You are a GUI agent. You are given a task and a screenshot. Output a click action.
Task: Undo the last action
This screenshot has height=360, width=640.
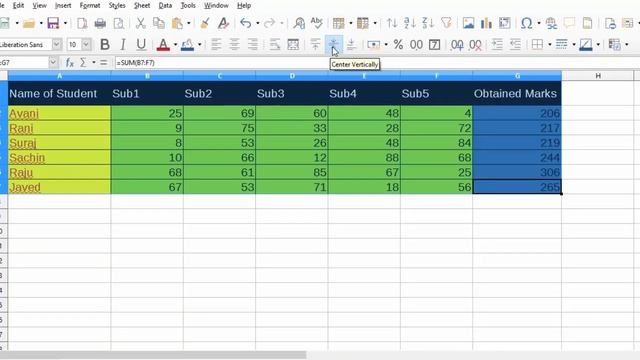click(x=245, y=23)
